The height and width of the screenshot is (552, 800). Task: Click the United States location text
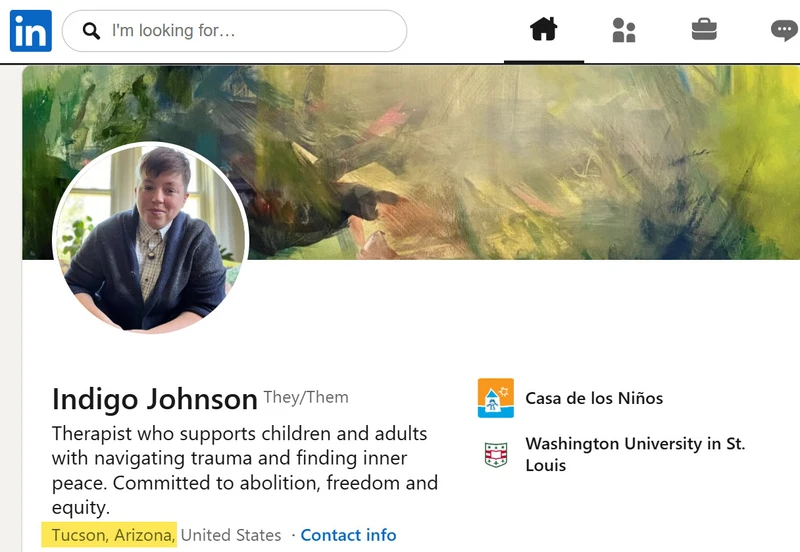[x=231, y=535]
